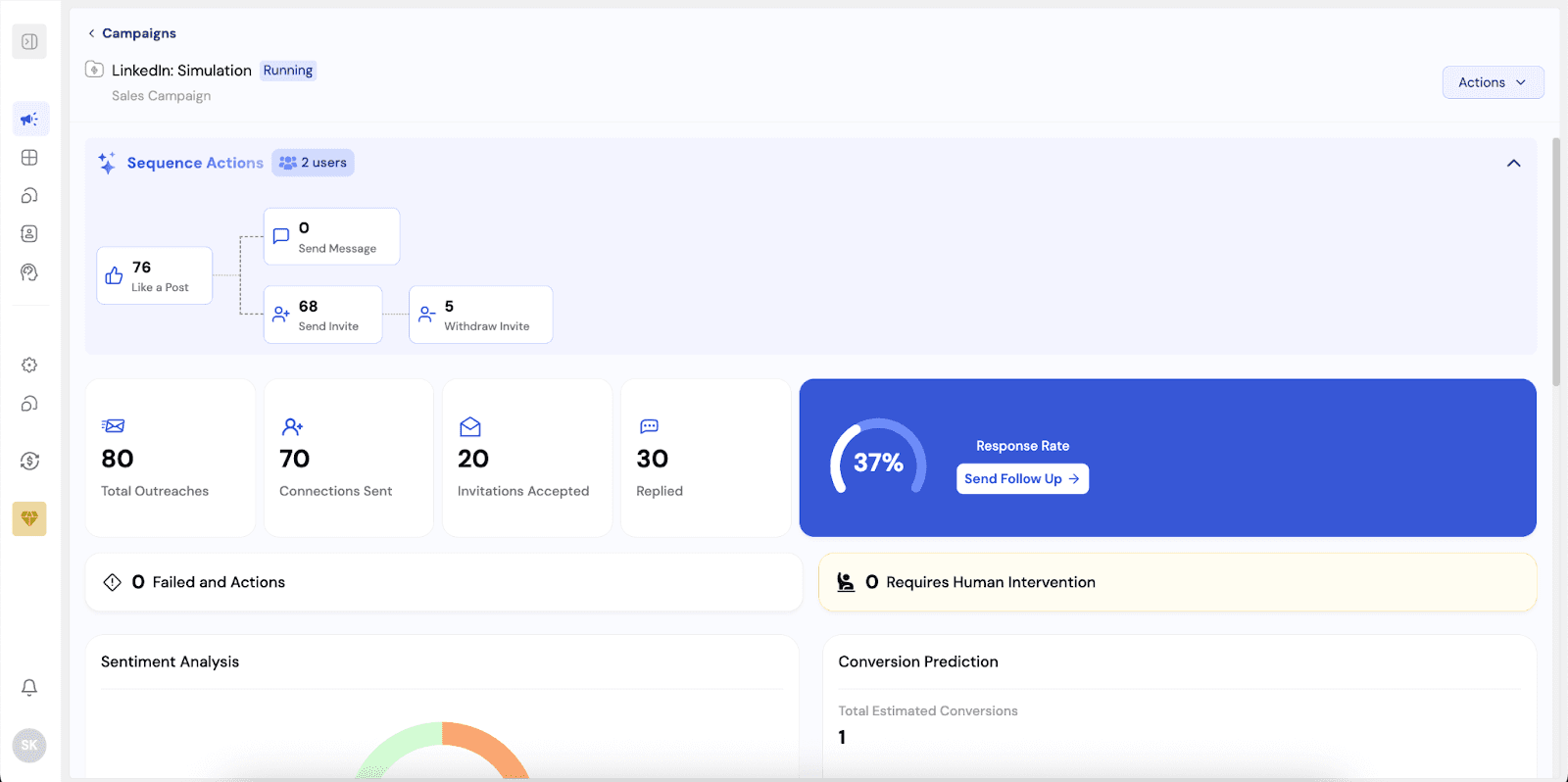Click the Conversion Prediction heading
Image resolution: width=1568 pixels, height=782 pixels.
click(918, 661)
